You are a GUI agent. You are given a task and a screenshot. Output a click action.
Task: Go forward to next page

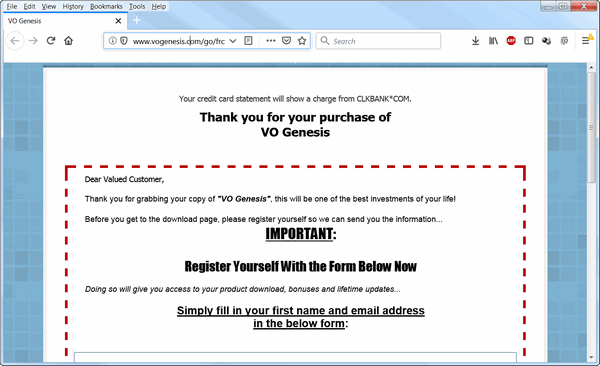pos(33,41)
